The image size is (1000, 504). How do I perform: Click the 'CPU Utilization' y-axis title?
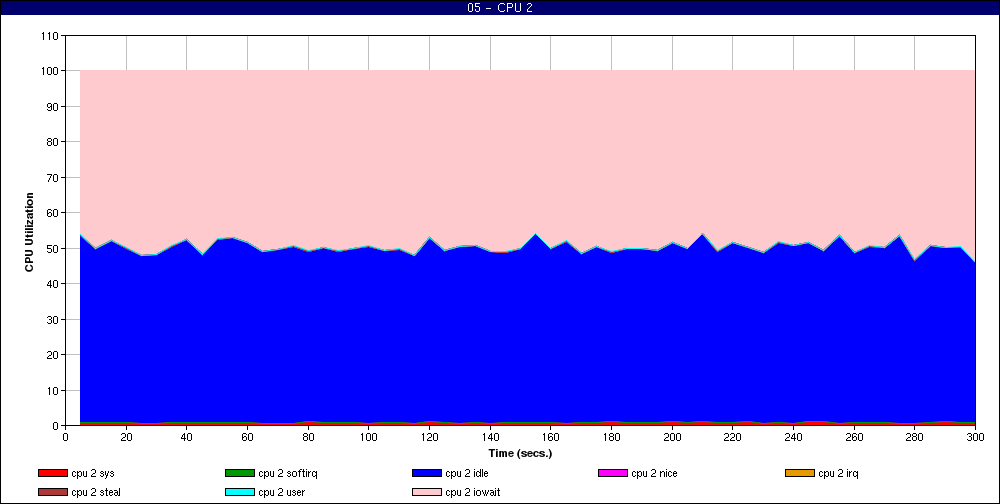pos(29,232)
